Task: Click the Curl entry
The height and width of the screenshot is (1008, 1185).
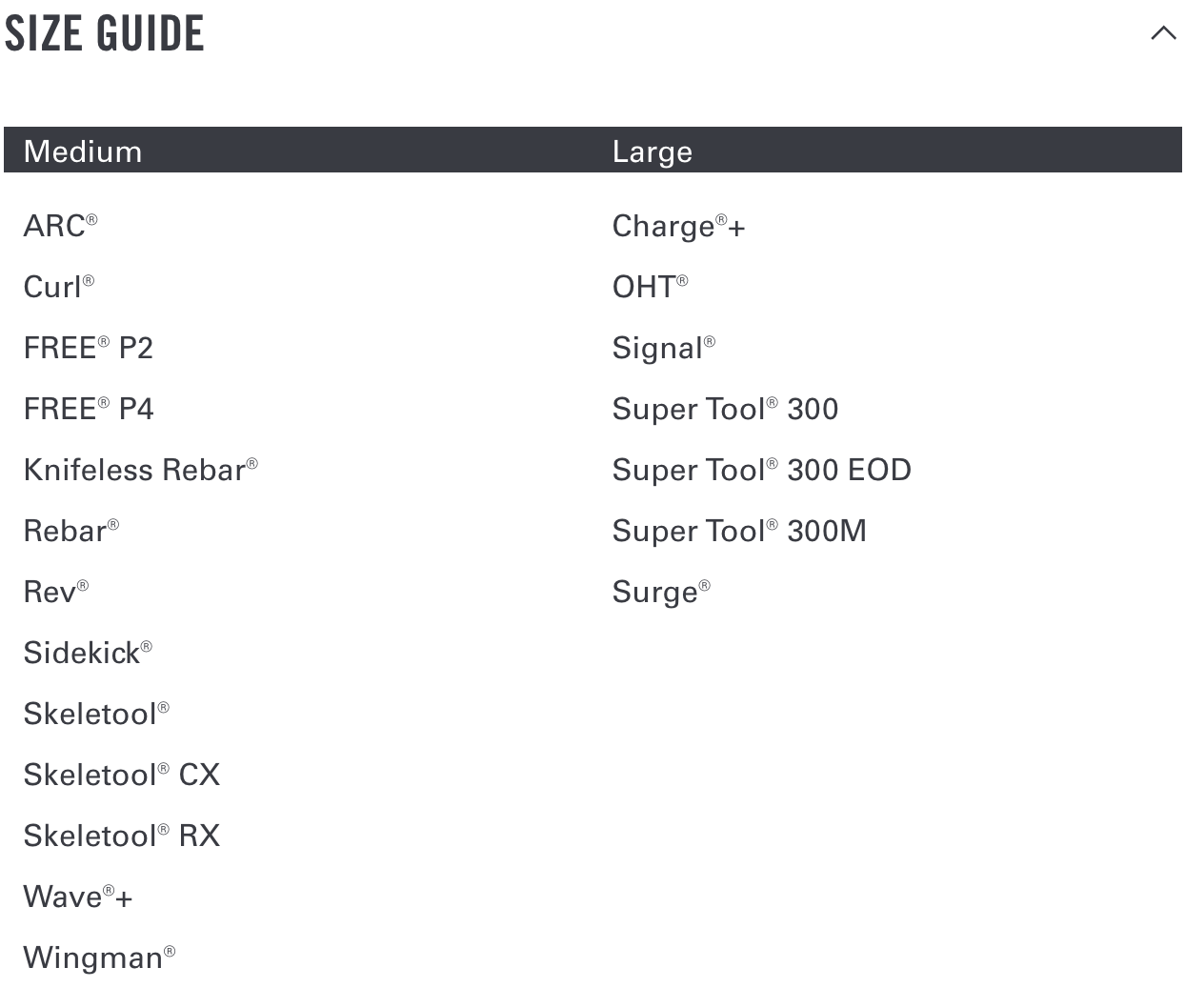Action: coord(59,287)
